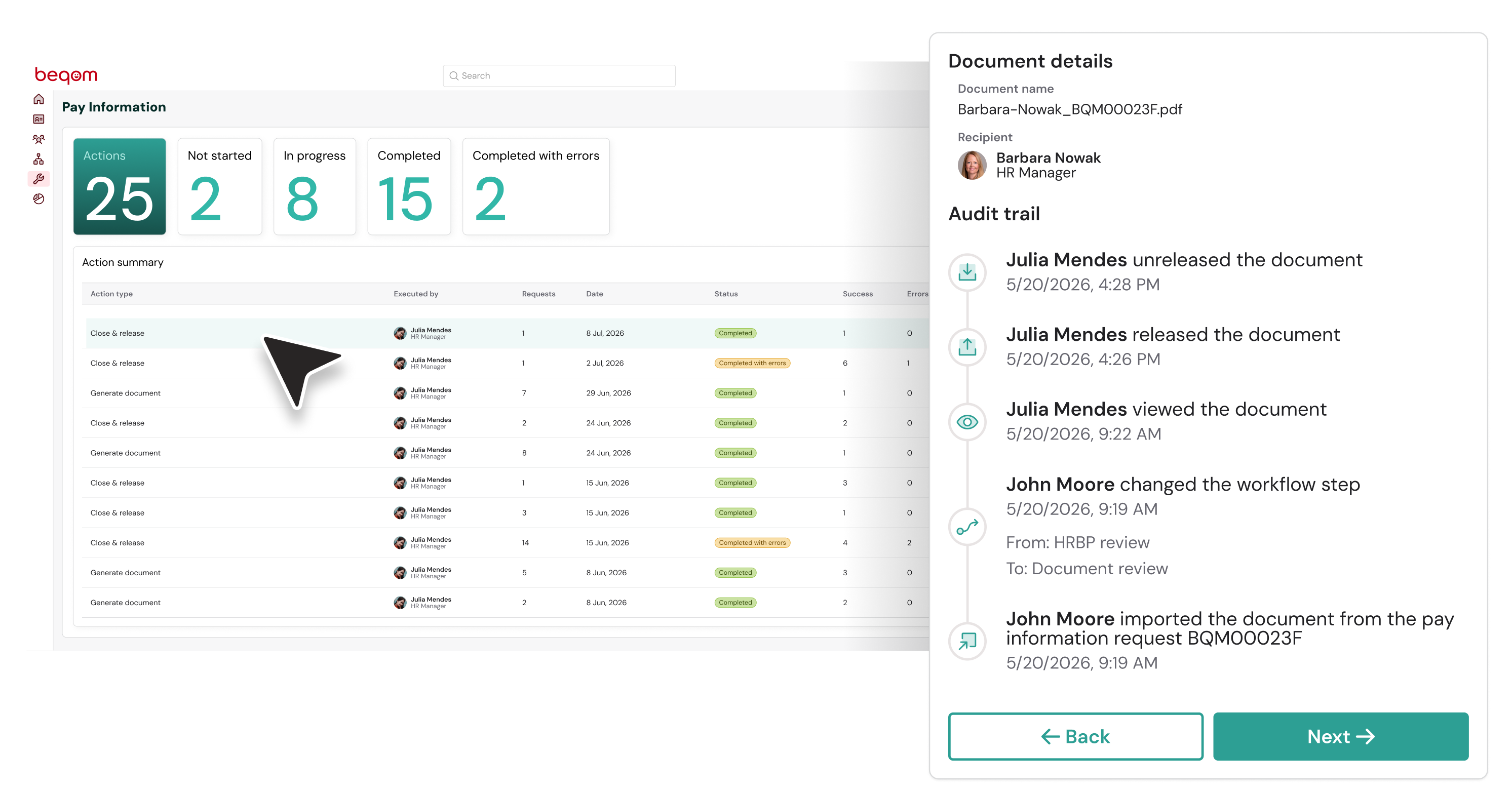This screenshot has height=794, width=1512.
Task: Sort by Action type column header
Action: tap(111, 294)
